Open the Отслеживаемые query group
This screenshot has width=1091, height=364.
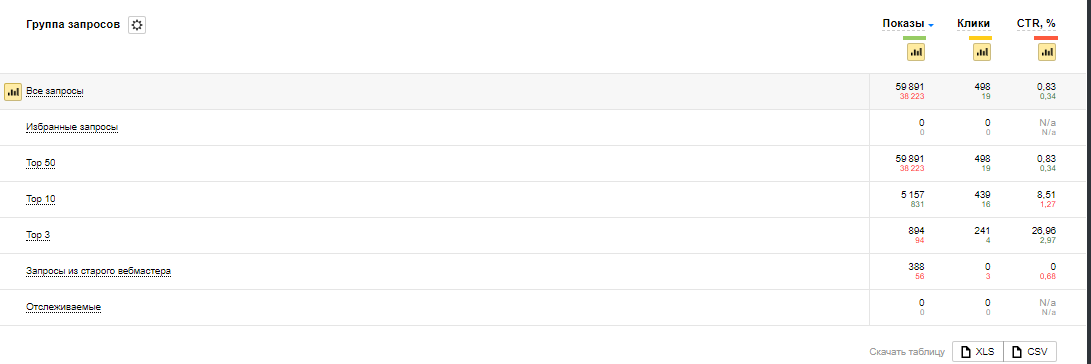(x=63, y=307)
